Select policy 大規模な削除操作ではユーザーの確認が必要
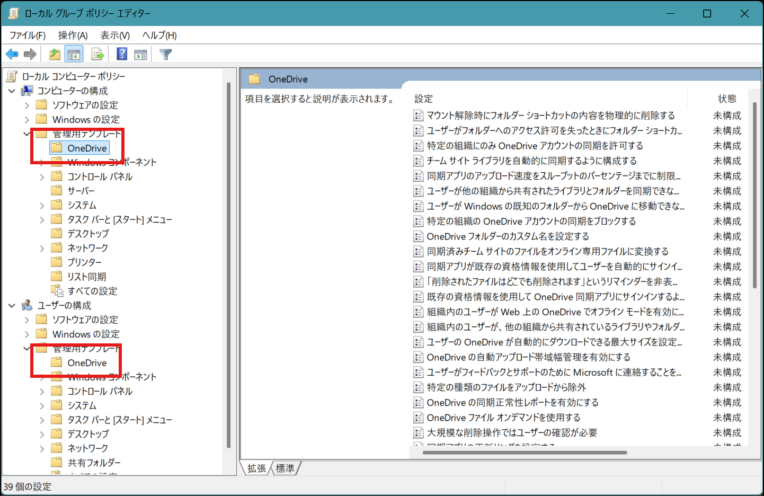 [x=512, y=433]
